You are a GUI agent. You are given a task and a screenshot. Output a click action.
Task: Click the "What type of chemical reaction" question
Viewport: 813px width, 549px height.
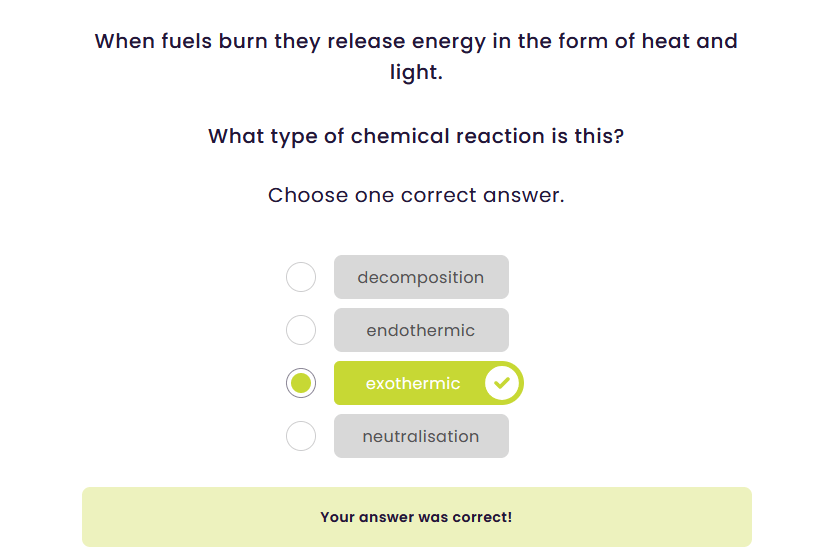[416, 136]
